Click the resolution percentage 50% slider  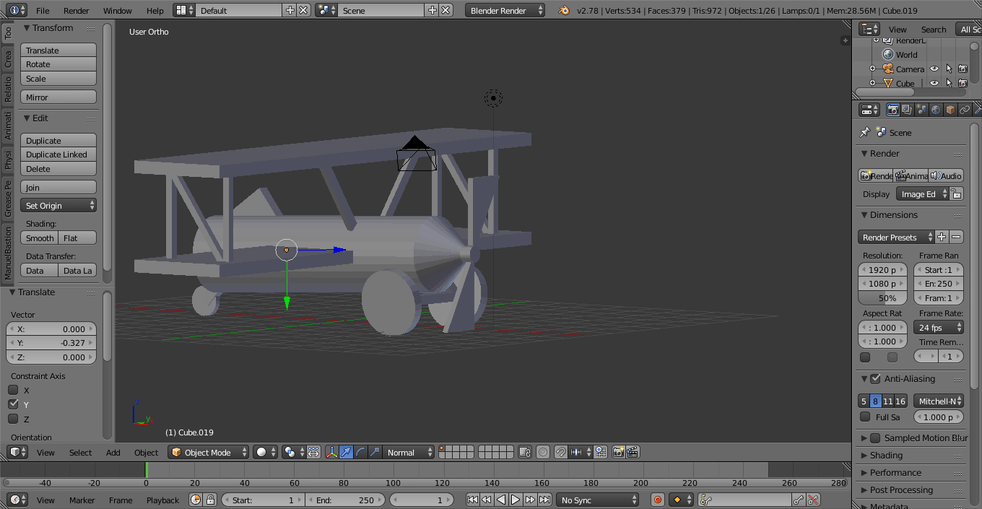click(882, 298)
